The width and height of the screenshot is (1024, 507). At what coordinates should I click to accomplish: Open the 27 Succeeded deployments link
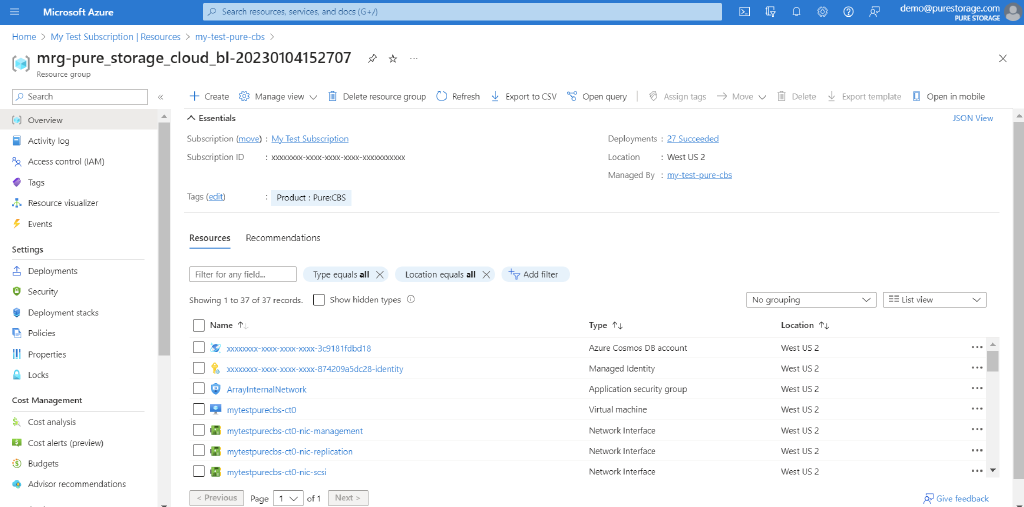692,139
